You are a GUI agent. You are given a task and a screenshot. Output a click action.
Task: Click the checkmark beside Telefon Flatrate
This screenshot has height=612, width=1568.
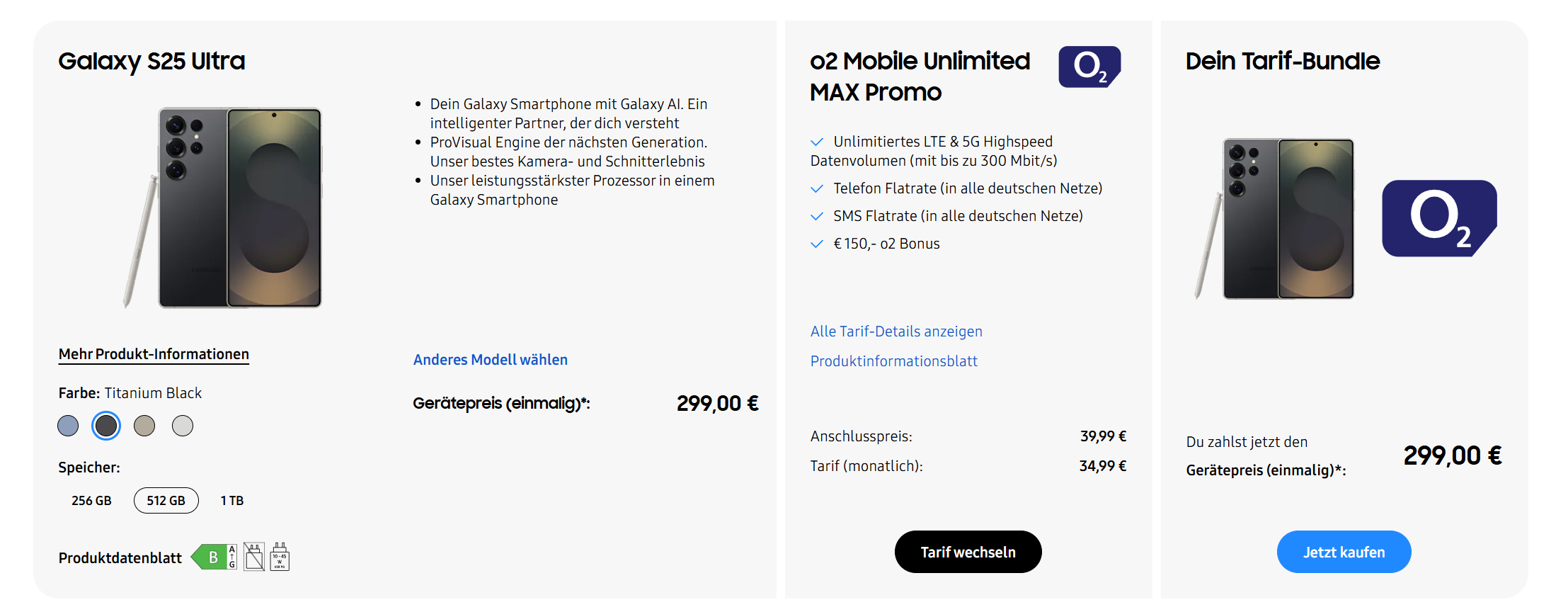pos(817,188)
